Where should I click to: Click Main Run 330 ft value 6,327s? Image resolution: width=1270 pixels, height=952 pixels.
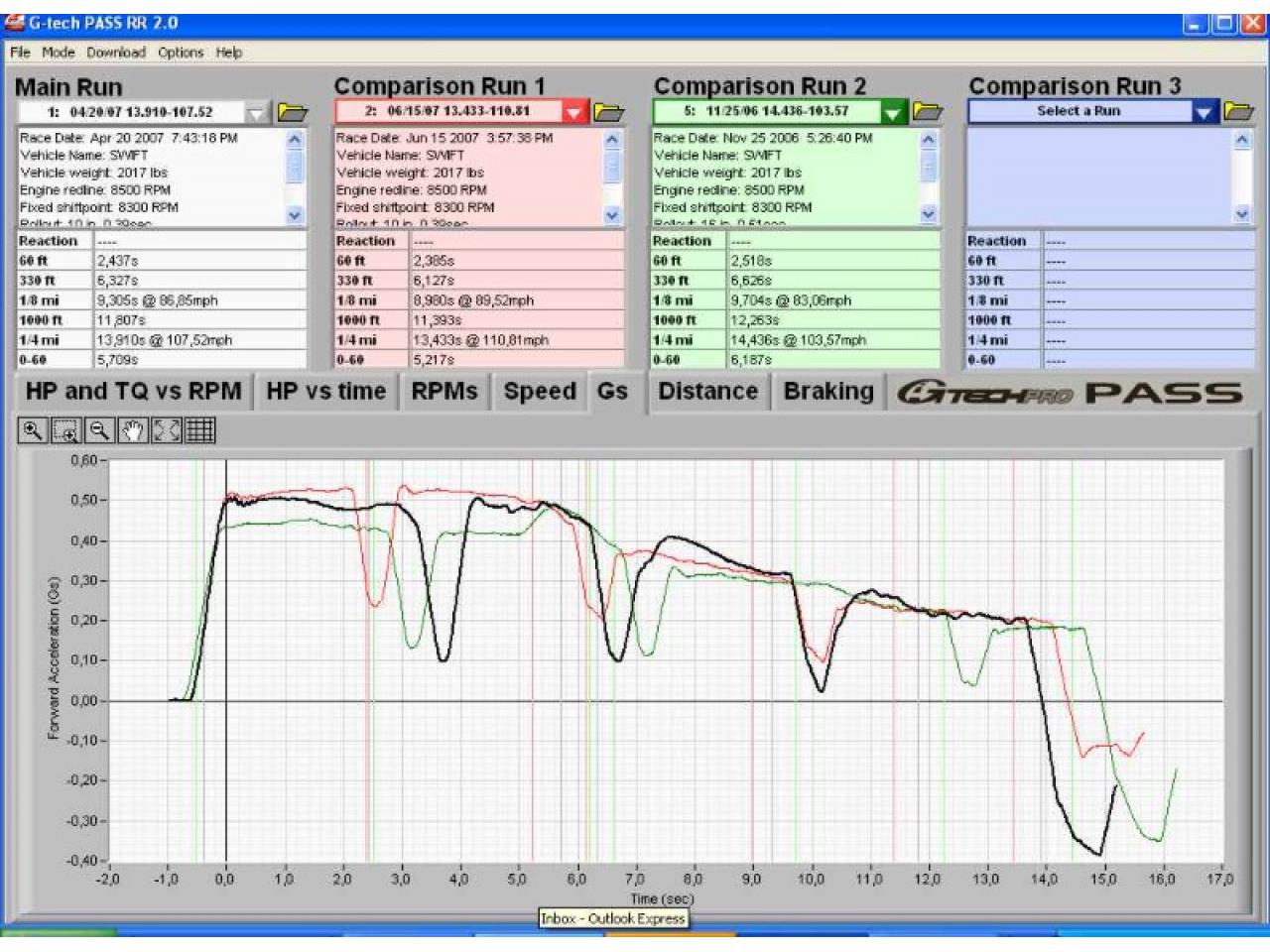click(117, 281)
